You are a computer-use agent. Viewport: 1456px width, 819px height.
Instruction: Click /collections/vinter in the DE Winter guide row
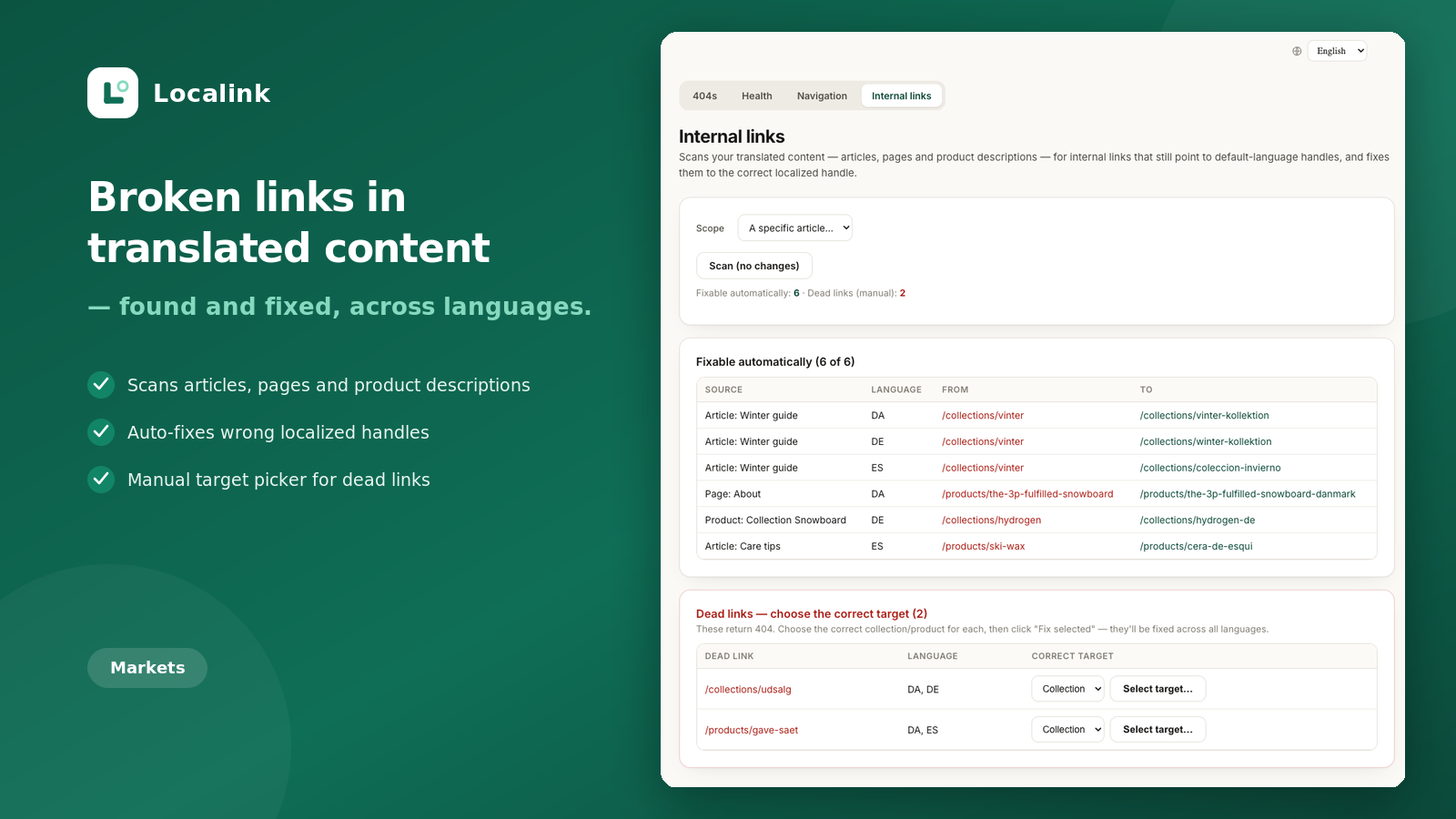[x=983, y=442]
